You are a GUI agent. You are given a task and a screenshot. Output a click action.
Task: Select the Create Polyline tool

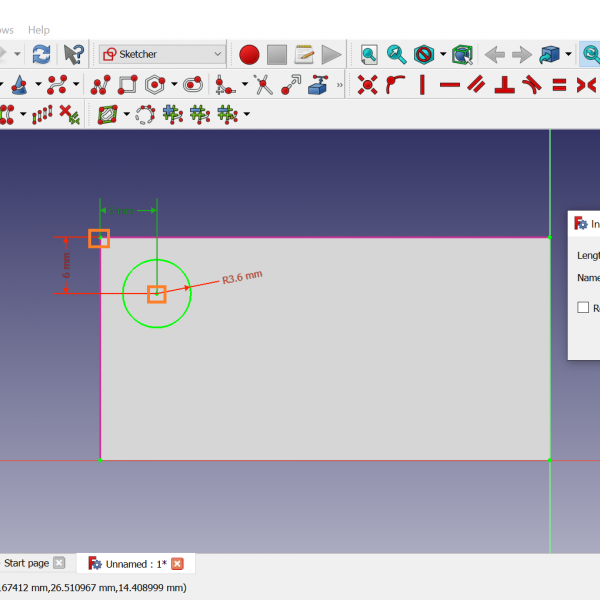[x=101, y=85]
